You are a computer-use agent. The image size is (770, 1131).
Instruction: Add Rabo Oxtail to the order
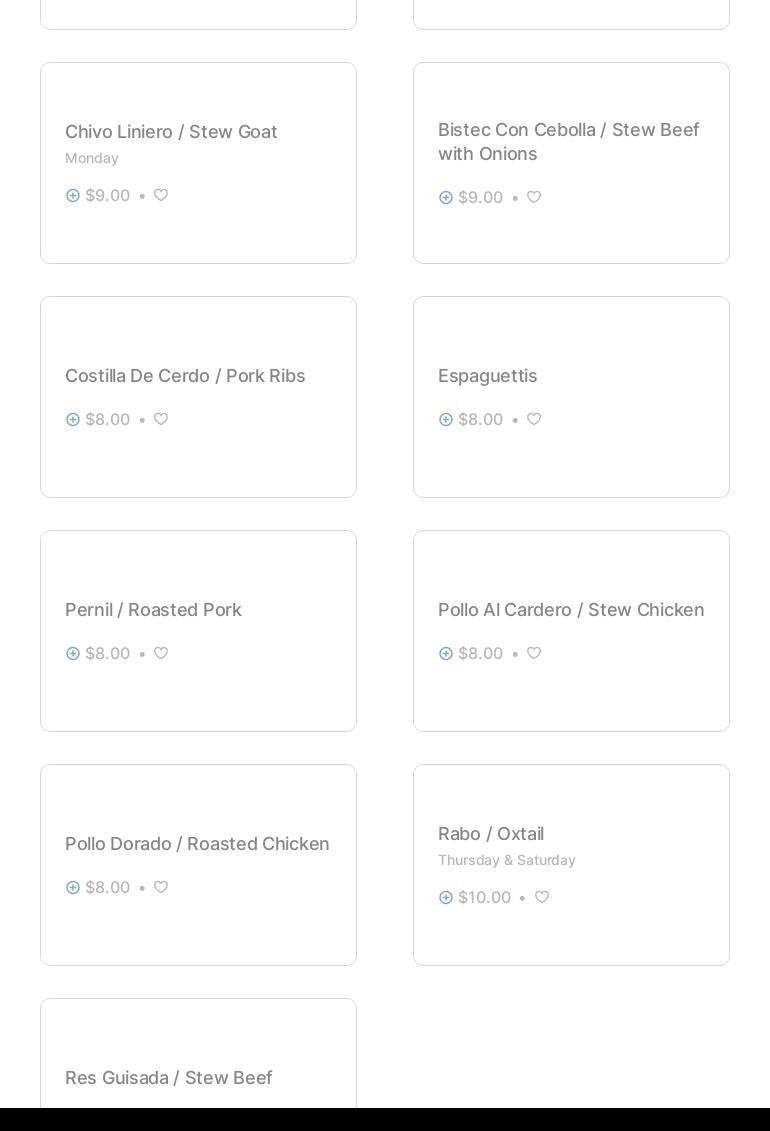click(x=446, y=898)
